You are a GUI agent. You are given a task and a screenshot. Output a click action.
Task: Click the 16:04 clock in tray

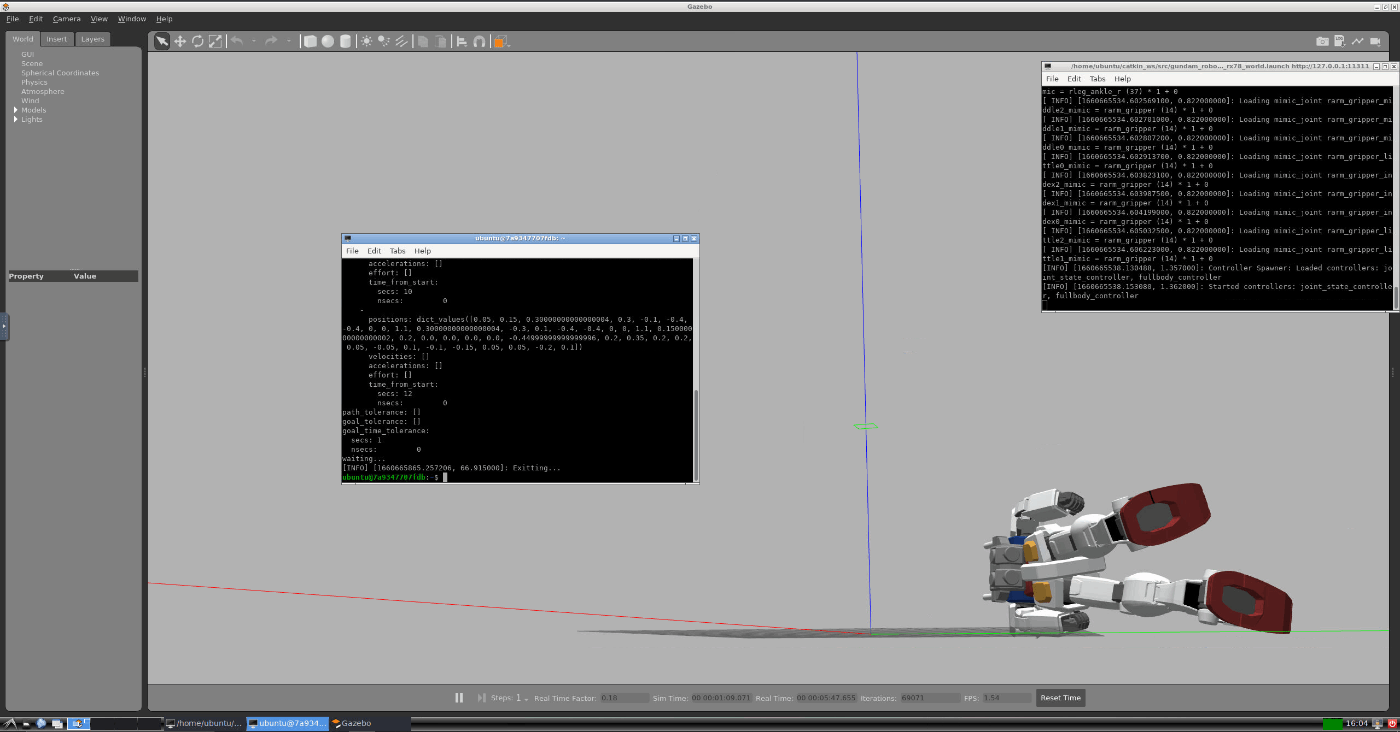coord(1357,723)
